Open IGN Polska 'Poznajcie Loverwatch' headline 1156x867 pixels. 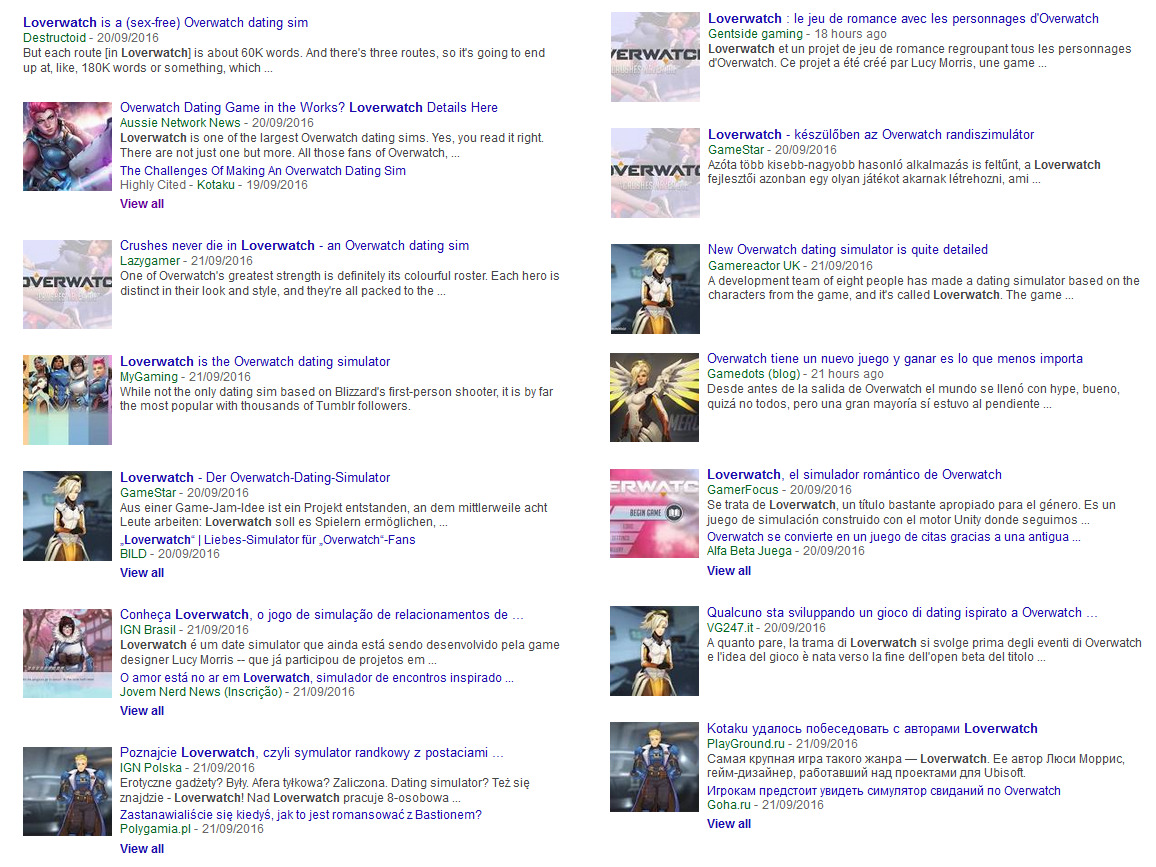312,752
